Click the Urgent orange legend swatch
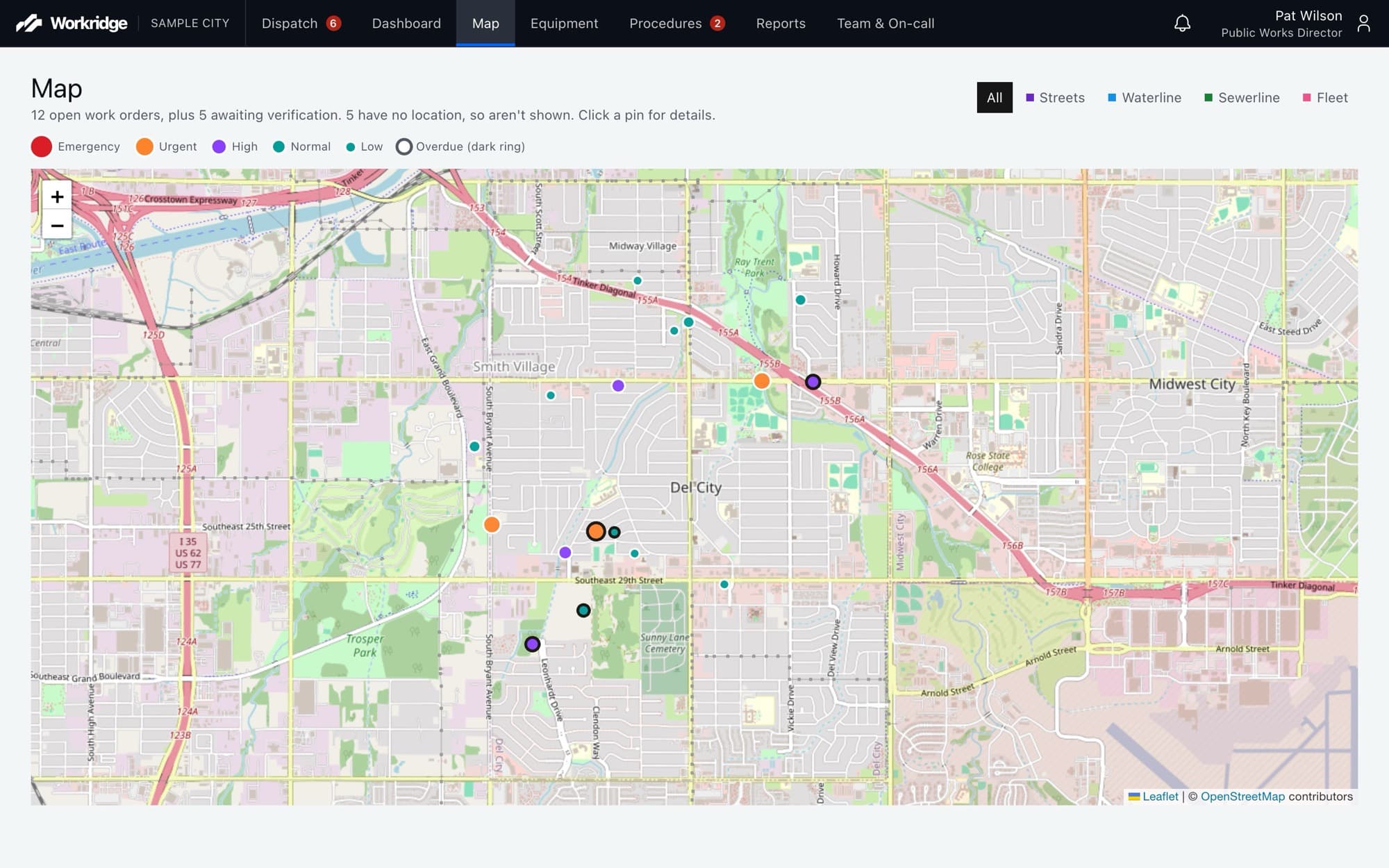Screen dimensions: 1389x868 [144, 147]
